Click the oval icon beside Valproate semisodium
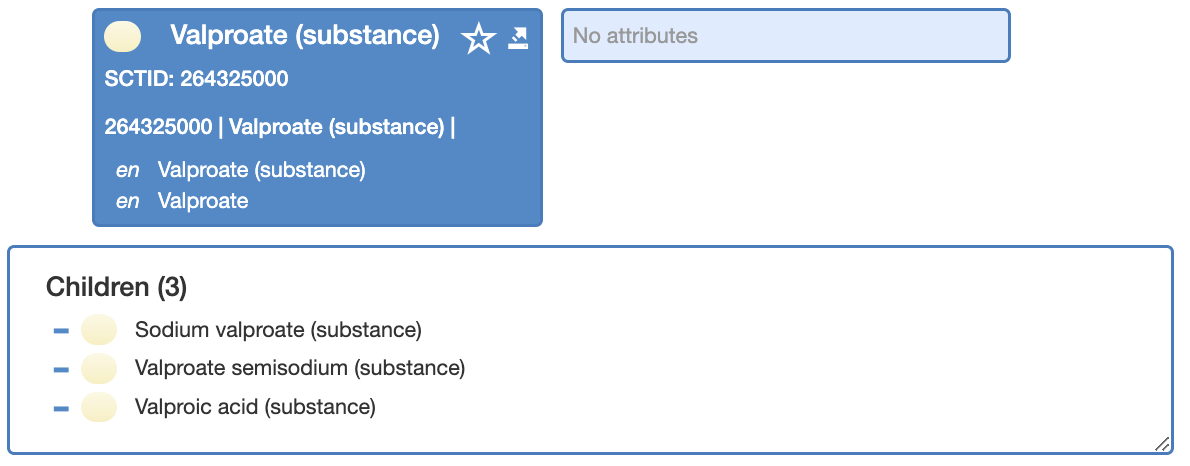The image size is (1190, 466). 99,369
